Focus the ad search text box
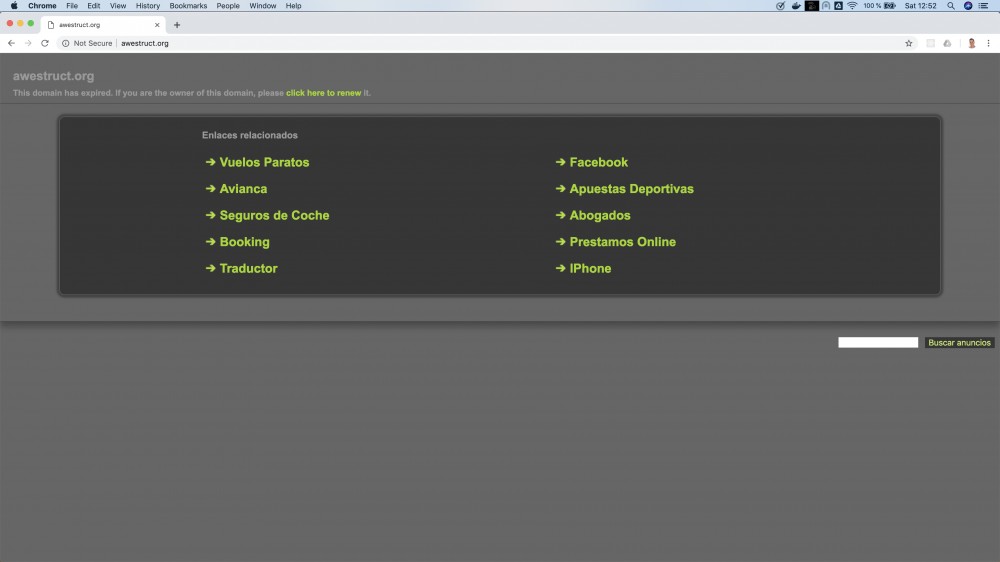Image resolution: width=1000 pixels, height=562 pixels. pos(878,343)
